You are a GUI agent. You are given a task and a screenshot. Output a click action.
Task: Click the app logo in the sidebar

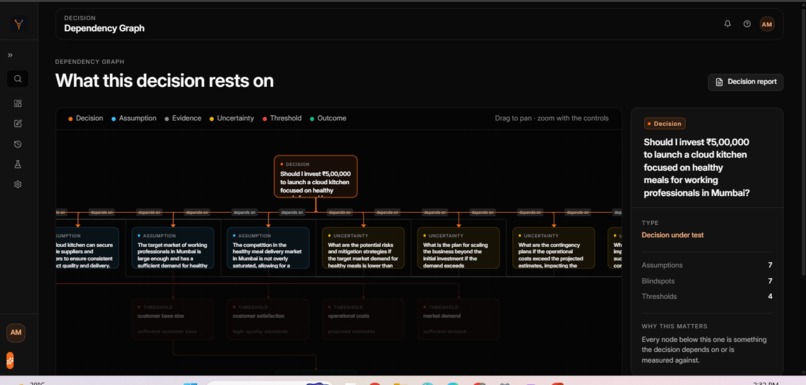[x=19, y=24]
